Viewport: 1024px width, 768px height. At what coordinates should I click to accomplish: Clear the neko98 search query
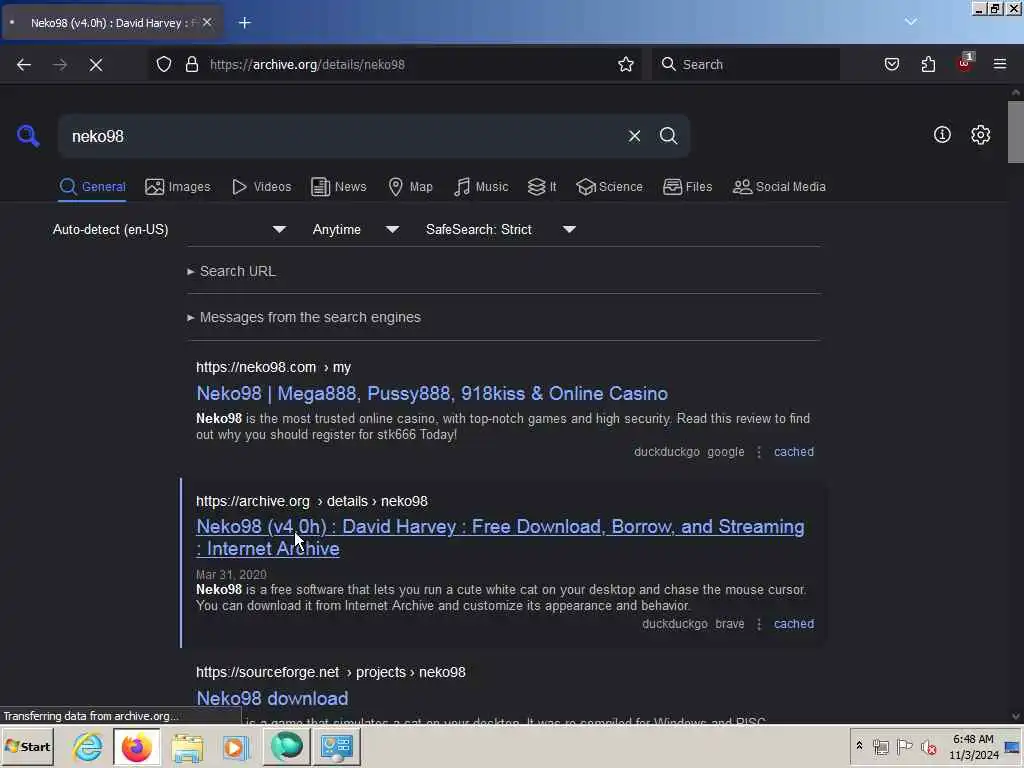(x=634, y=136)
